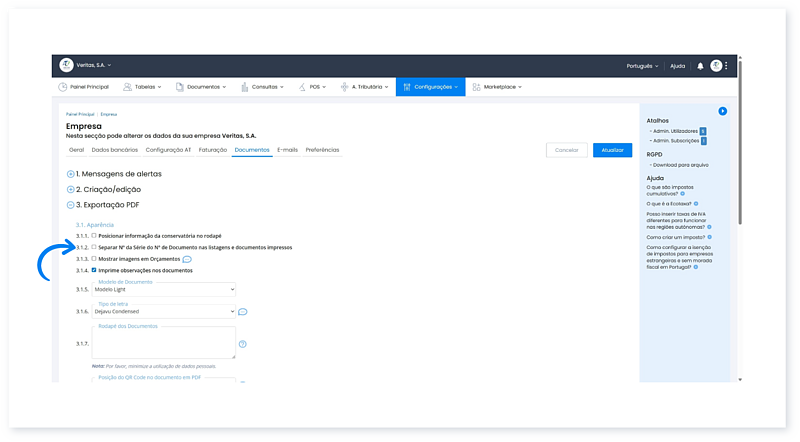Viewport: 800px width, 442px height.
Task: Click the Consultas chart icon
Action: pos(245,87)
